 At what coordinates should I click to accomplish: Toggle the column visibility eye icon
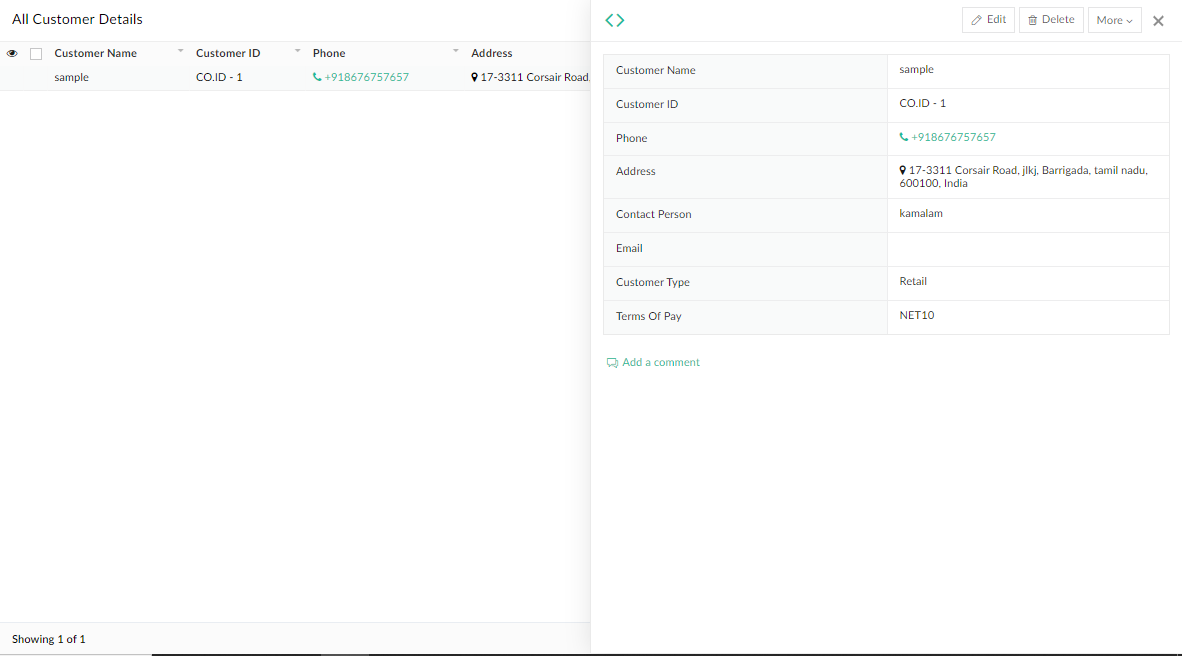pyautogui.click(x=12, y=53)
